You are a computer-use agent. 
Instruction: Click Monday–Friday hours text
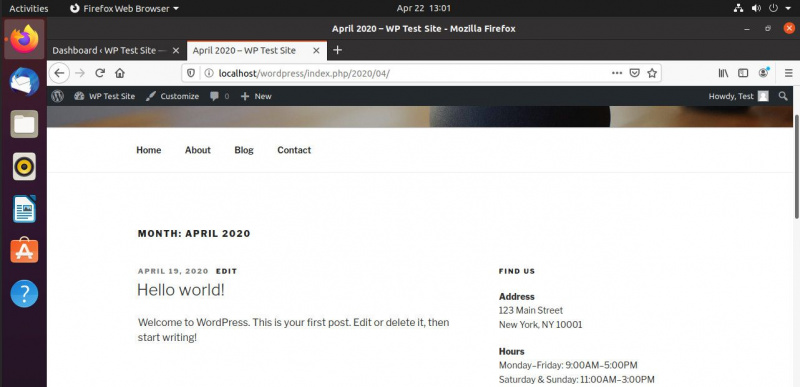coord(568,365)
